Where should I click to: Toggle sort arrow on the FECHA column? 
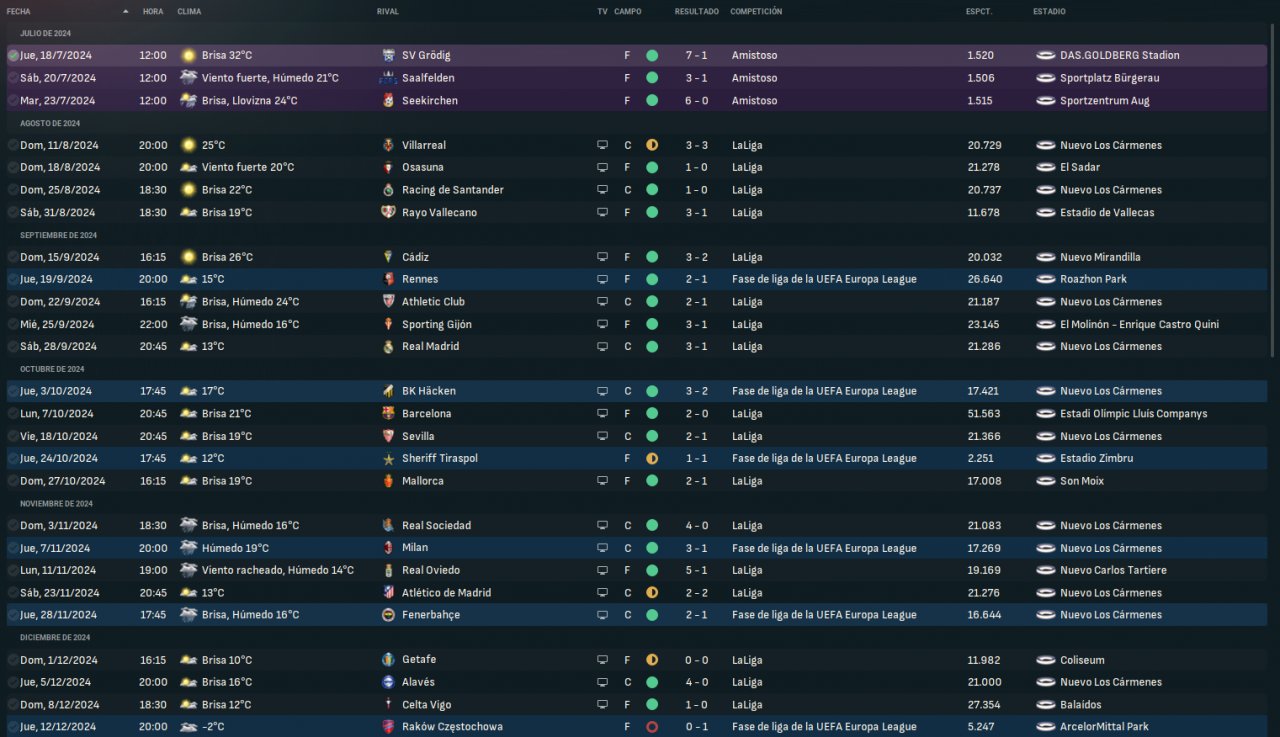(125, 11)
